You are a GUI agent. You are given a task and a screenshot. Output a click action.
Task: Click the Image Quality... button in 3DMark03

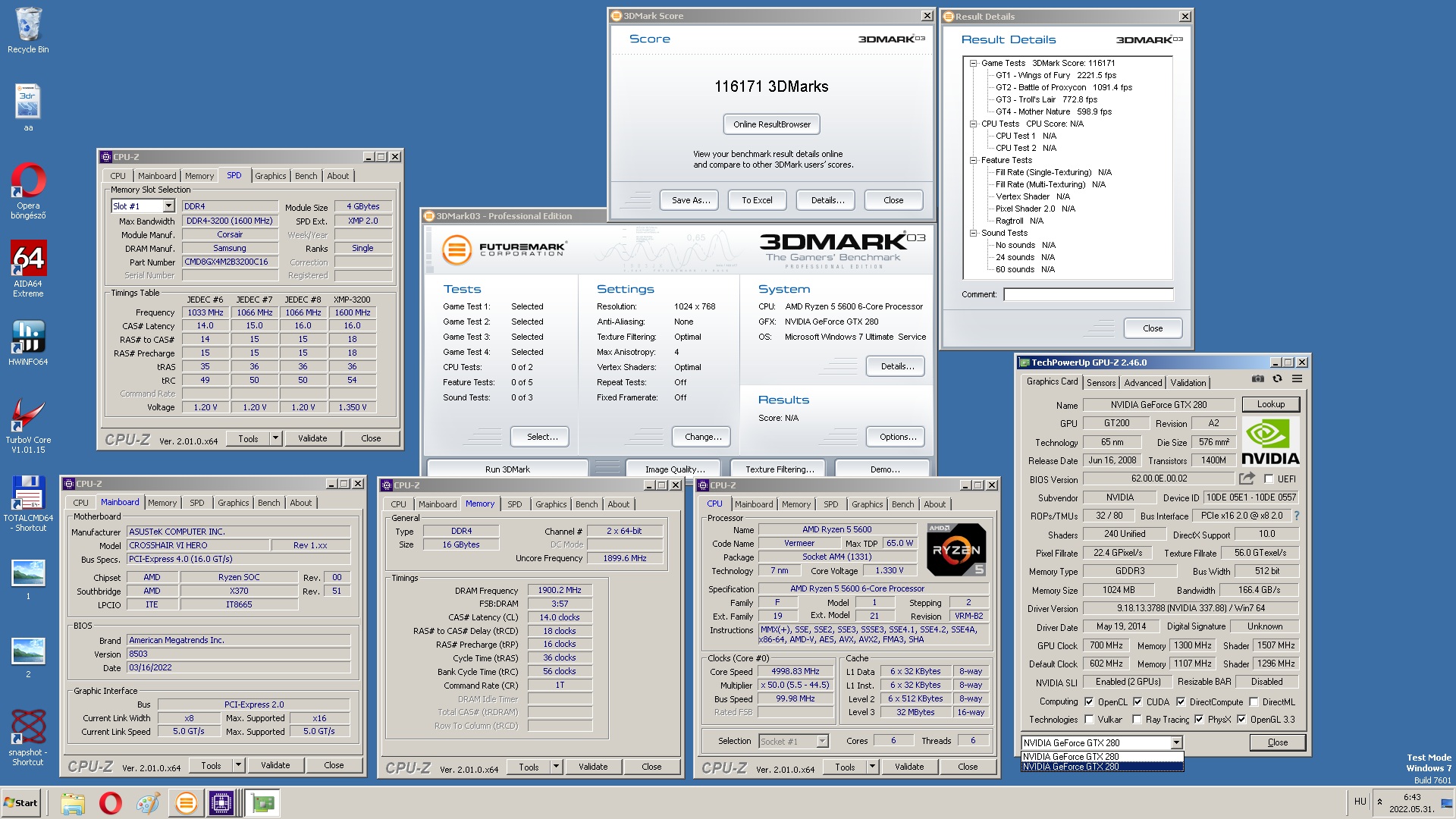tap(675, 469)
